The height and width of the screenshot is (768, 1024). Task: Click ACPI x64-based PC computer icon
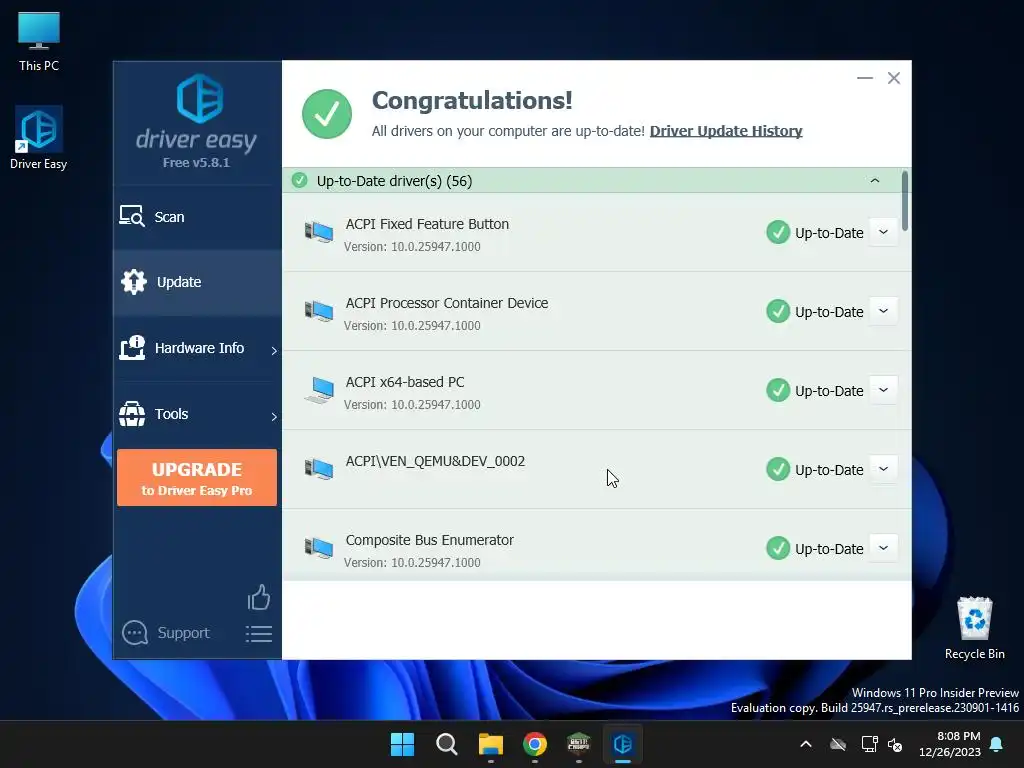319,390
